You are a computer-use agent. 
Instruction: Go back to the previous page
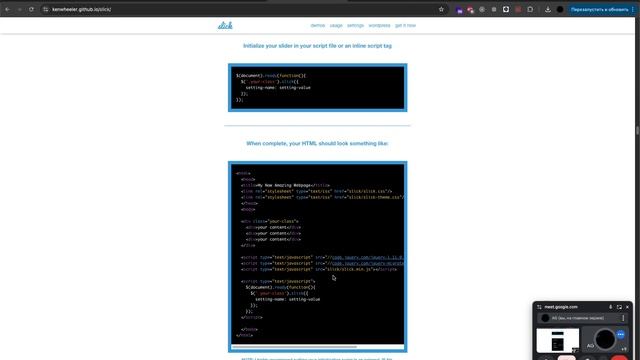(x=7, y=9)
